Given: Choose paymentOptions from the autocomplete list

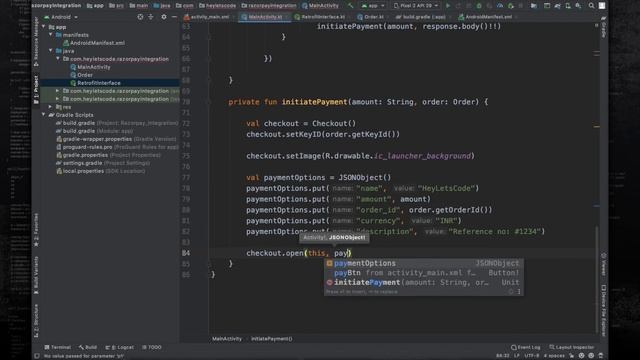Looking at the screenshot, I should pyautogui.click(x=423, y=263).
